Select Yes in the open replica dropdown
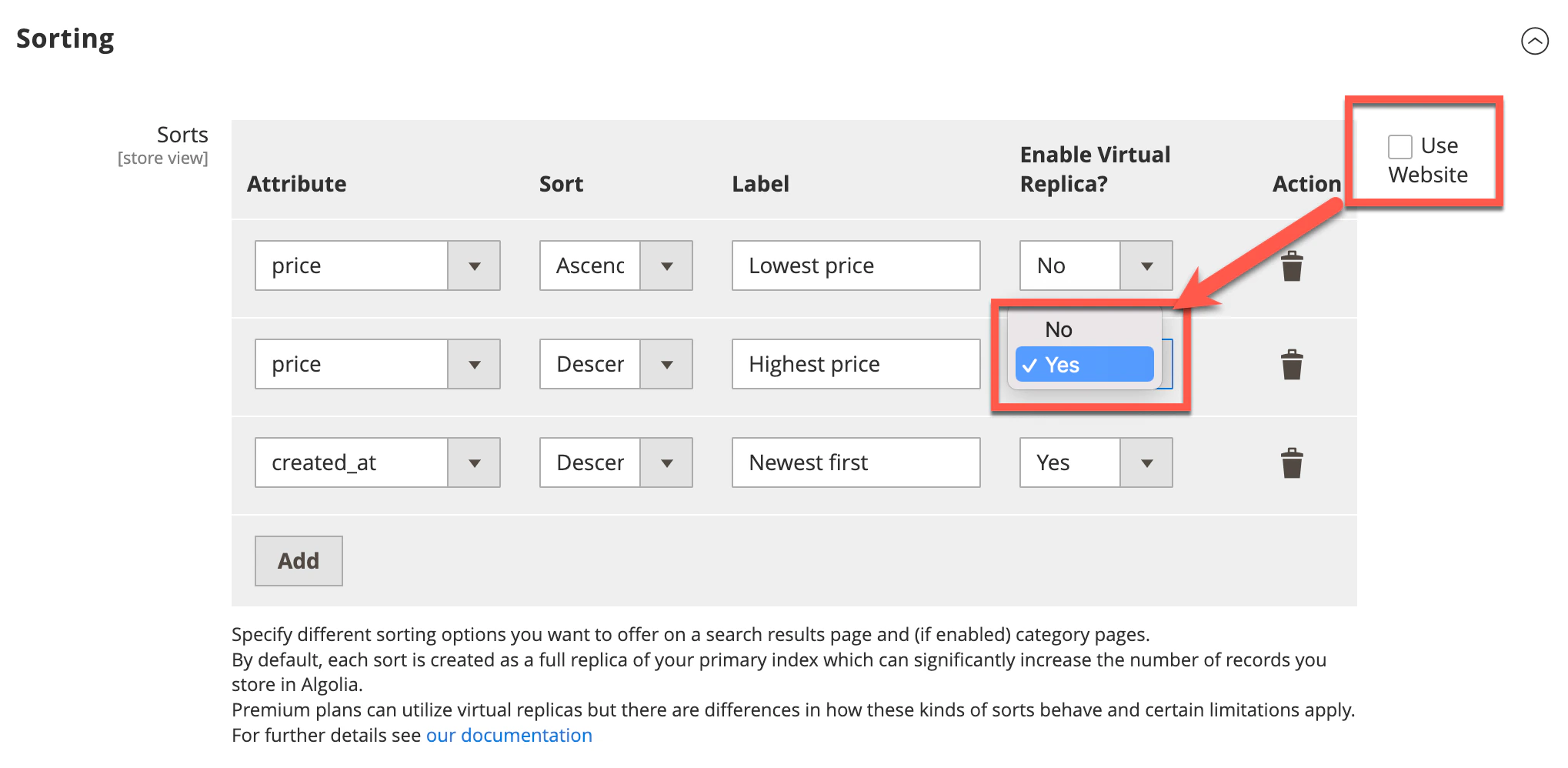Screen dimensions: 1568x768 [x=1083, y=365]
